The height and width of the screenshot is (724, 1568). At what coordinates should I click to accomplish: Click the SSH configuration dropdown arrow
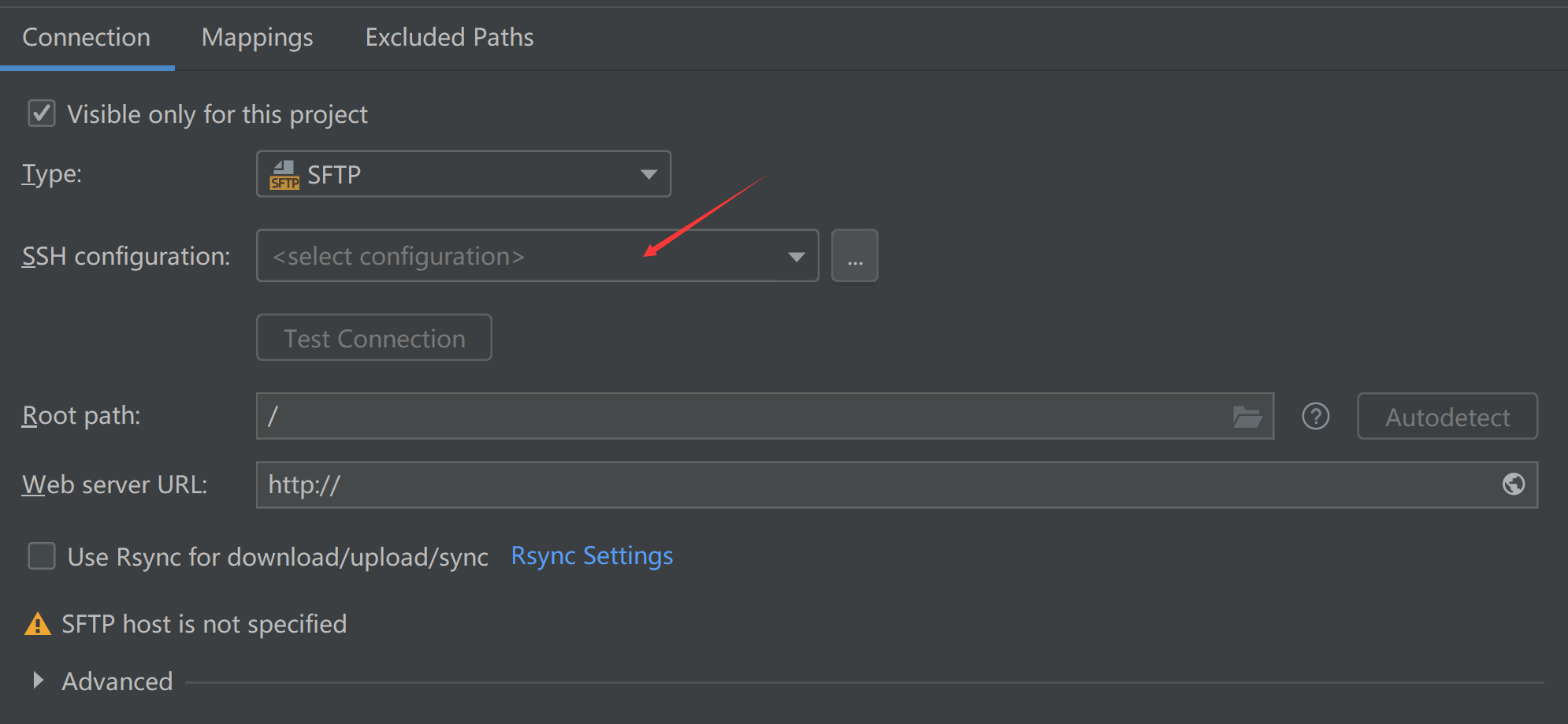797,257
